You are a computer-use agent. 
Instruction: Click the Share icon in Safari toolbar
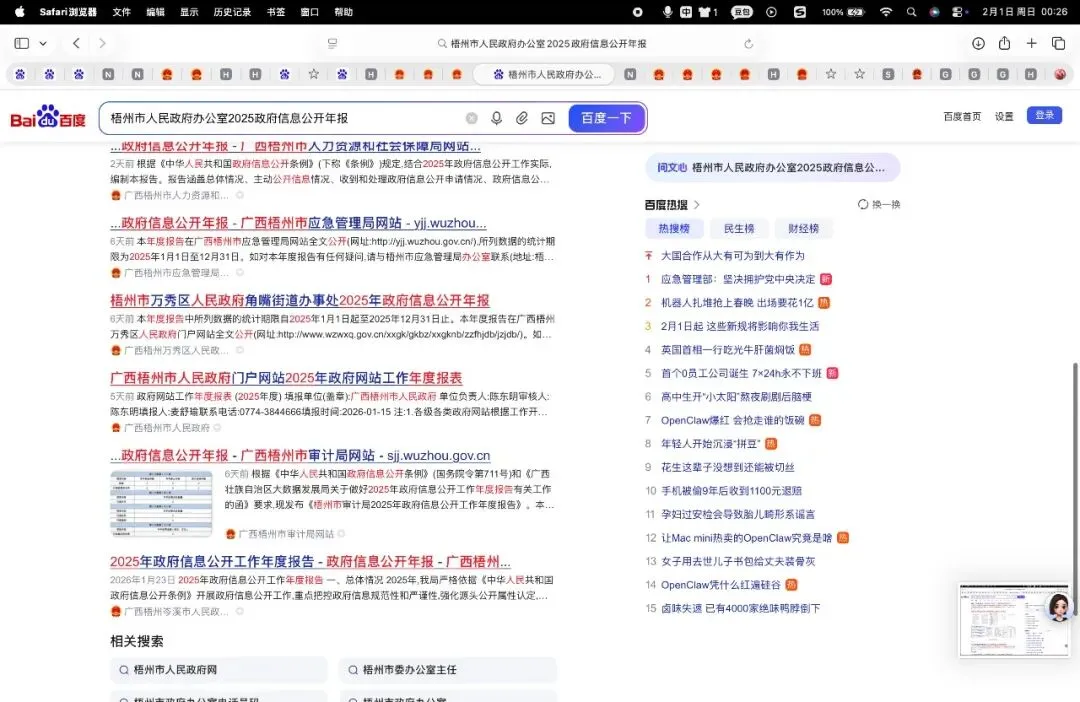coord(1004,43)
